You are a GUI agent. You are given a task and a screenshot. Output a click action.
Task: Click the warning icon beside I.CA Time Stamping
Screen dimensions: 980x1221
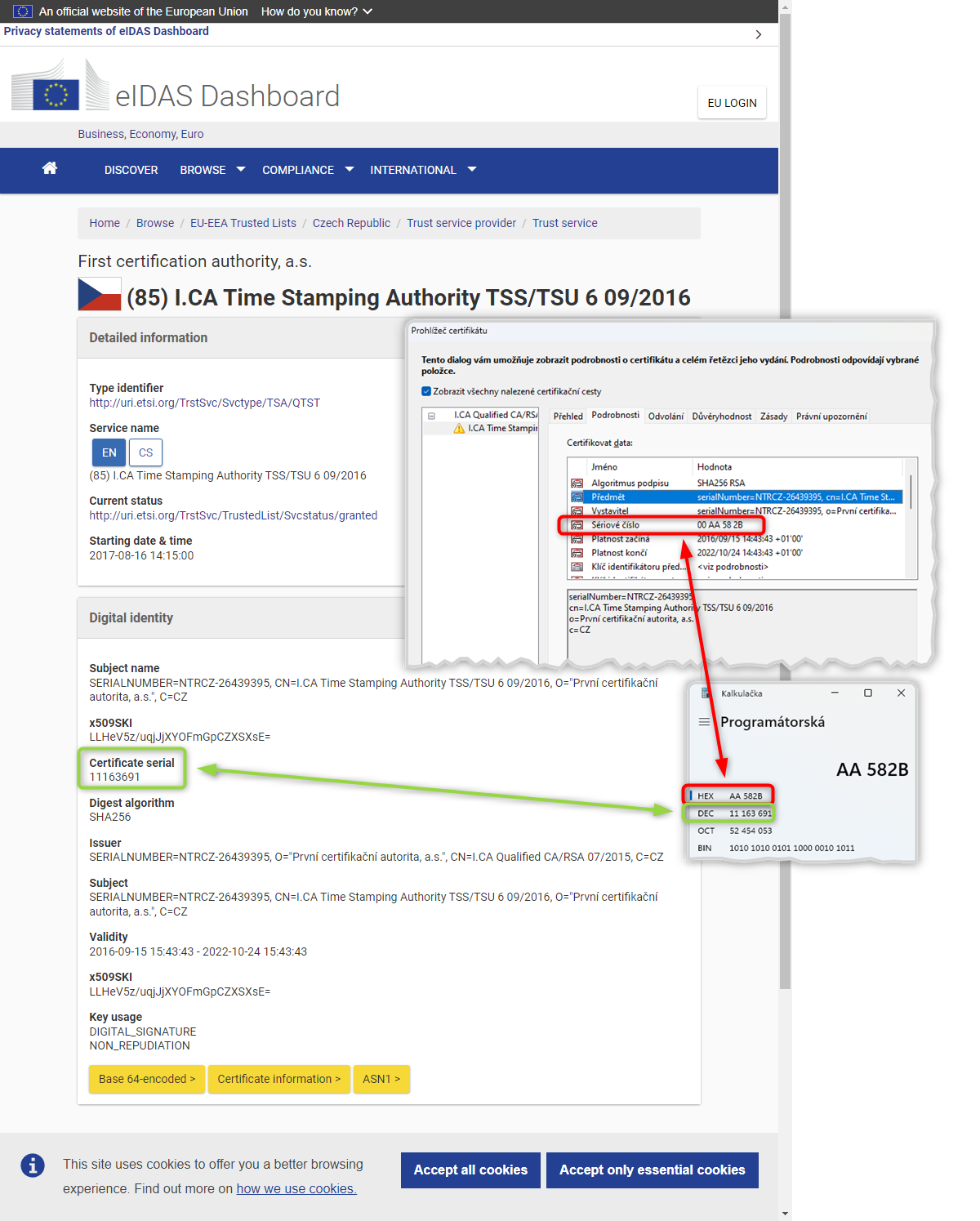[459, 429]
